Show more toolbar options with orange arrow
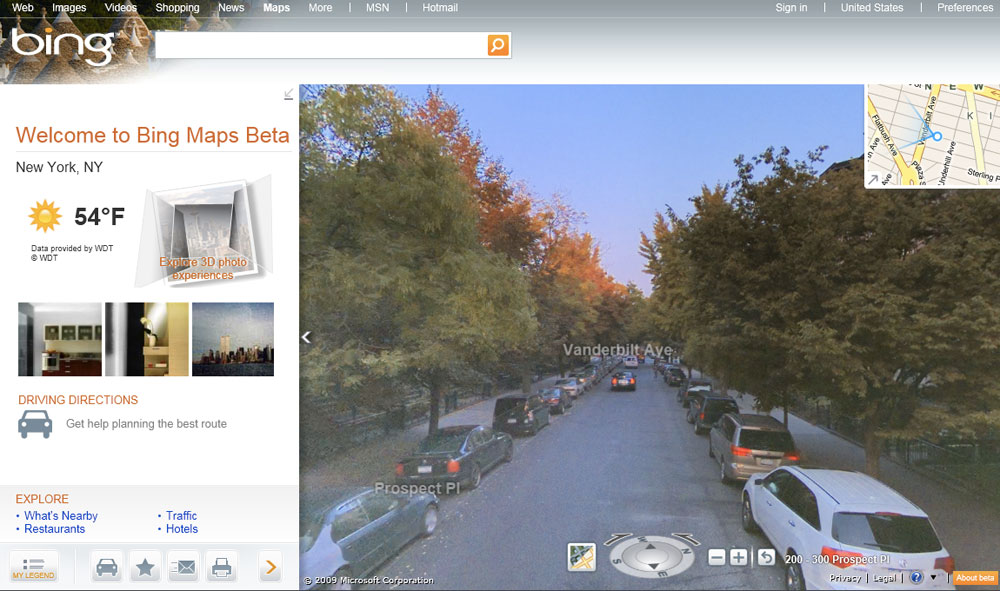Viewport: 1000px width, 591px height. pyautogui.click(x=270, y=567)
